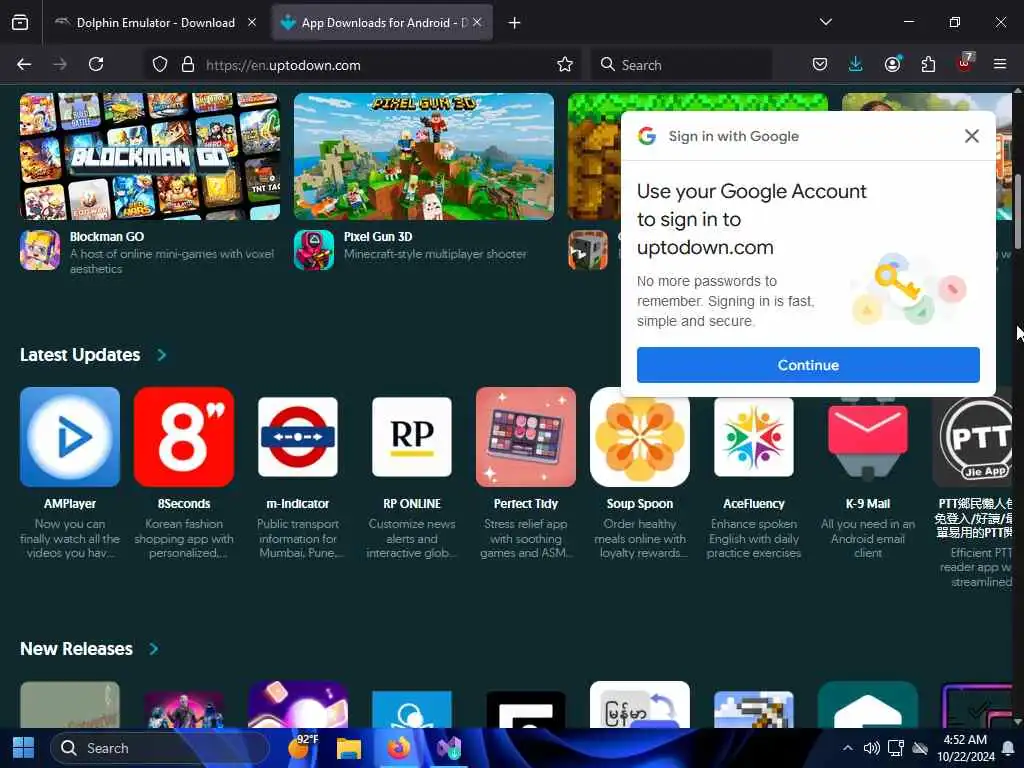The image size is (1024, 768).
Task: Click the Pixel Gun 3D title text
Action: [378, 236]
